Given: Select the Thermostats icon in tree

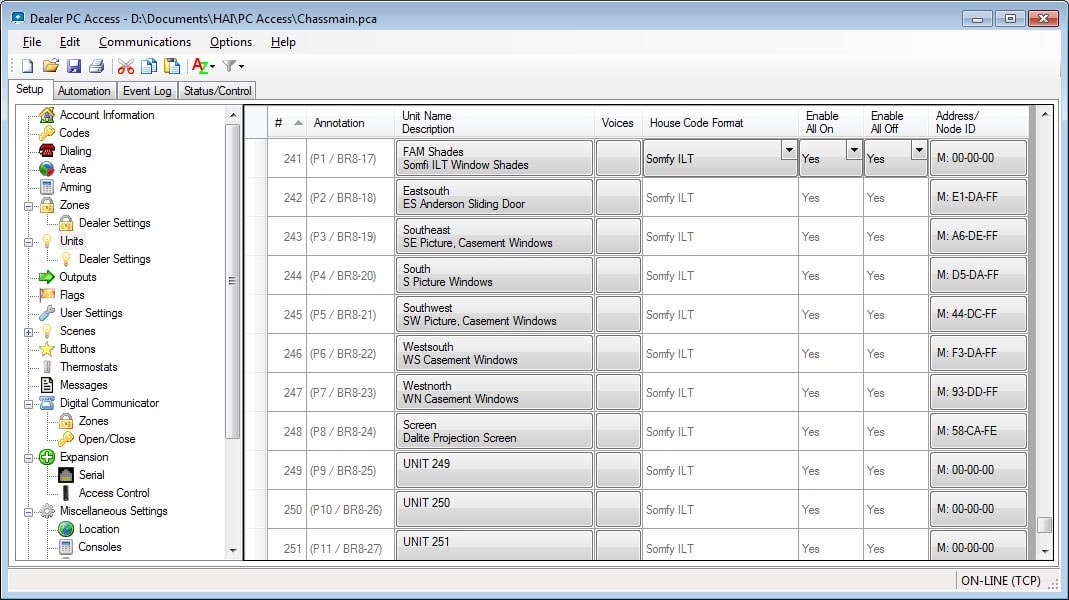Looking at the screenshot, I should [46, 367].
